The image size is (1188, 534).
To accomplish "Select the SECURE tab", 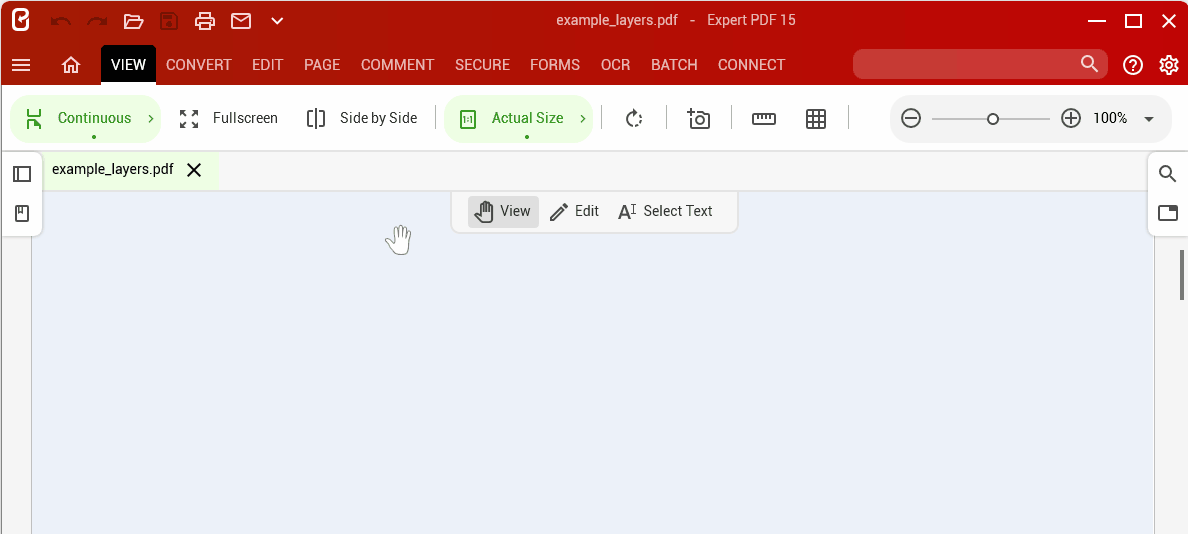I will [483, 65].
